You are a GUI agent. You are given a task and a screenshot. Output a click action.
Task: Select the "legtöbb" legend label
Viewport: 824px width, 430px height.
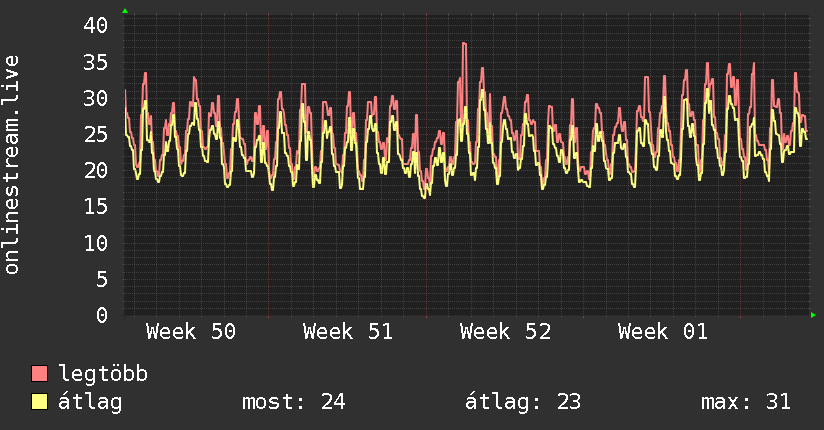coord(104,374)
